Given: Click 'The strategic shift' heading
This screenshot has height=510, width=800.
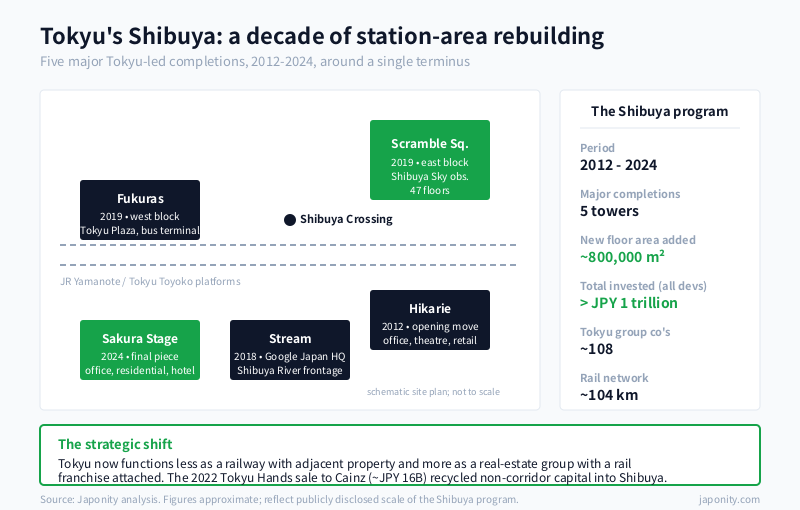Looking at the screenshot, I should point(115,444).
